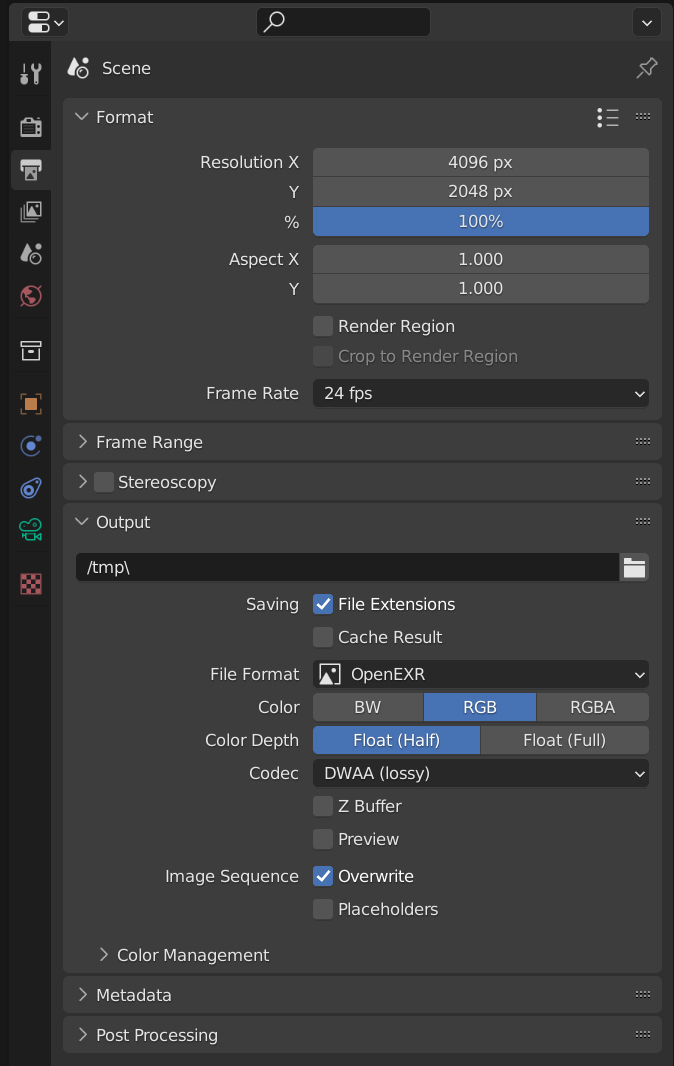
Task: Expand the Frame Range panel
Action: (x=150, y=443)
